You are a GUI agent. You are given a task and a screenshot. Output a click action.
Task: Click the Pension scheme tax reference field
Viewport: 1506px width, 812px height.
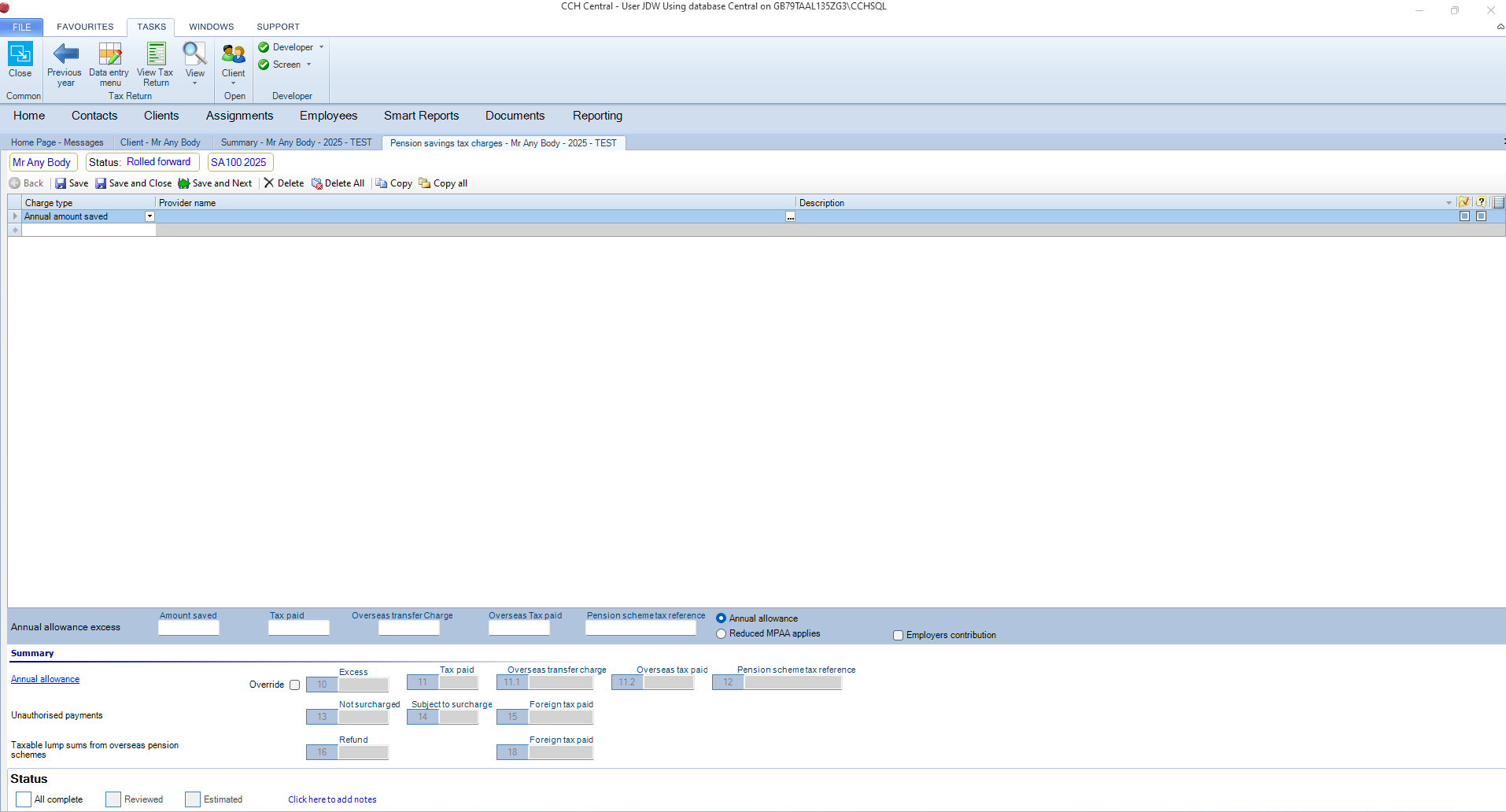[x=640, y=628]
